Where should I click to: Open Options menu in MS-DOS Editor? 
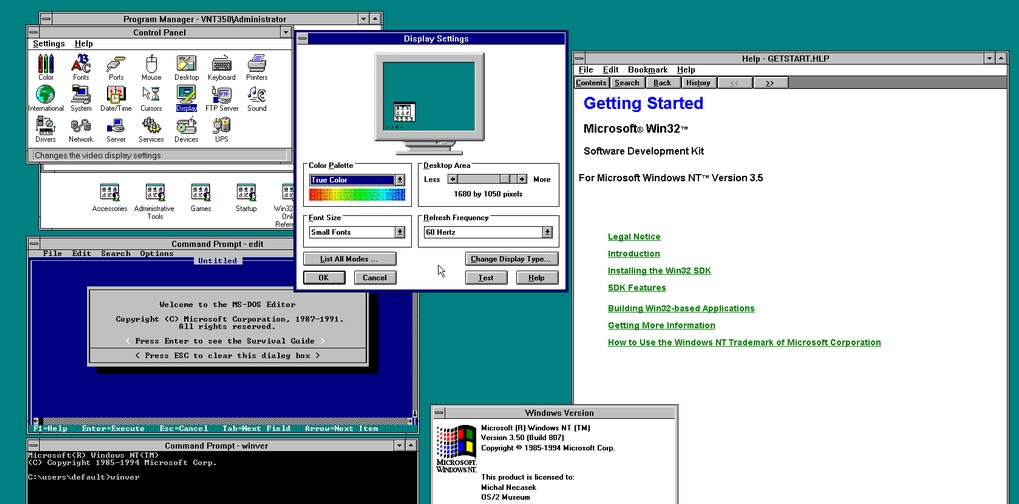point(157,253)
